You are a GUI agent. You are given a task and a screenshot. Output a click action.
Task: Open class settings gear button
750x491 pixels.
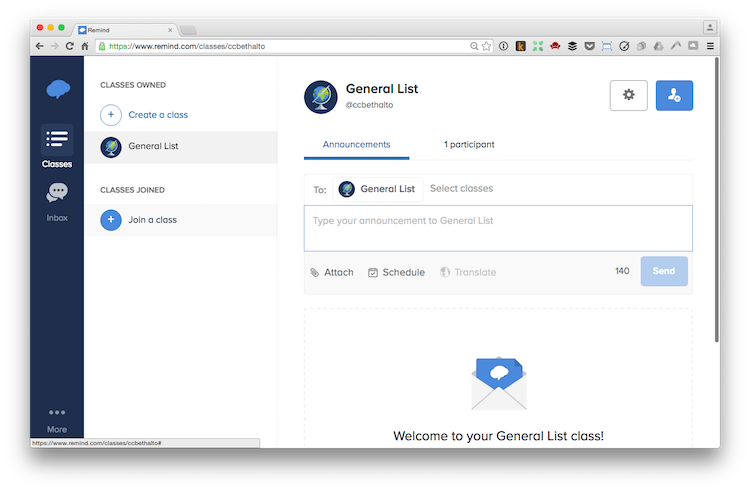(x=629, y=95)
